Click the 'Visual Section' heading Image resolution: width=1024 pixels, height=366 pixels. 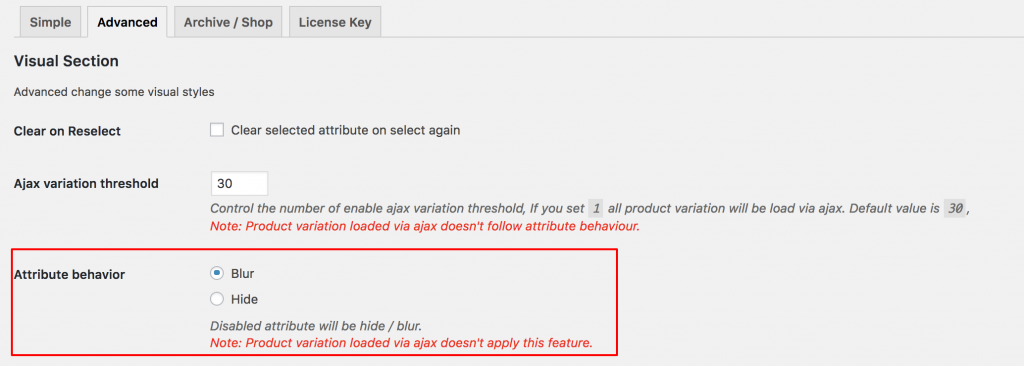pos(66,61)
